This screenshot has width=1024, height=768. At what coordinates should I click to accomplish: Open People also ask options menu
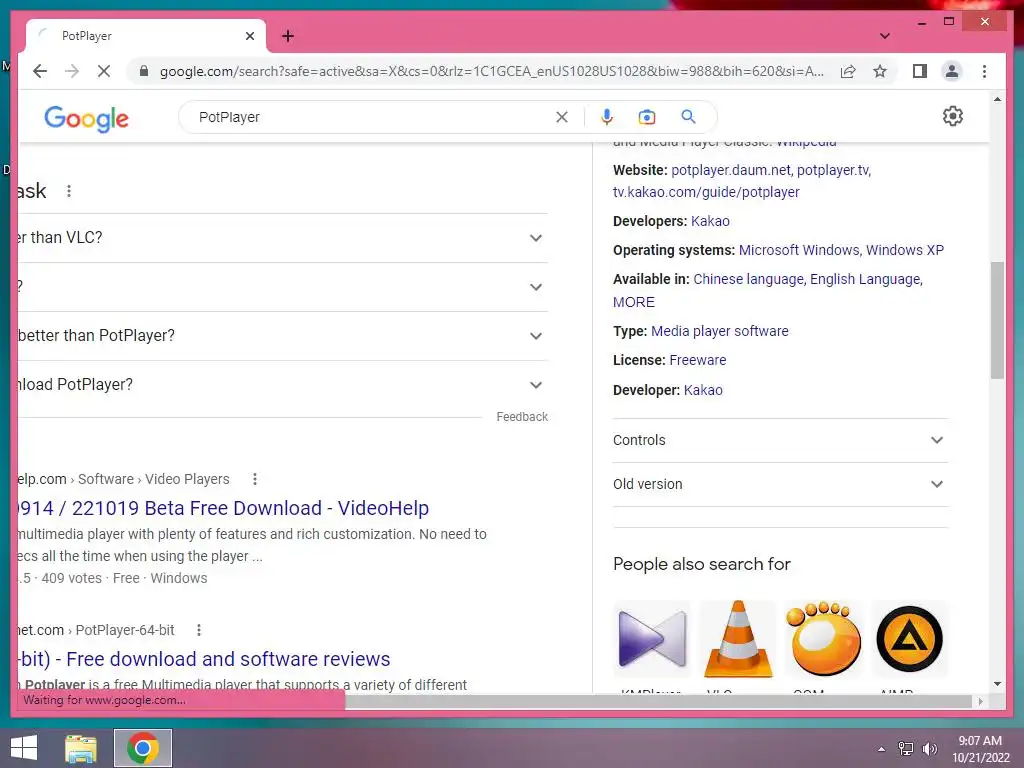[x=69, y=191]
